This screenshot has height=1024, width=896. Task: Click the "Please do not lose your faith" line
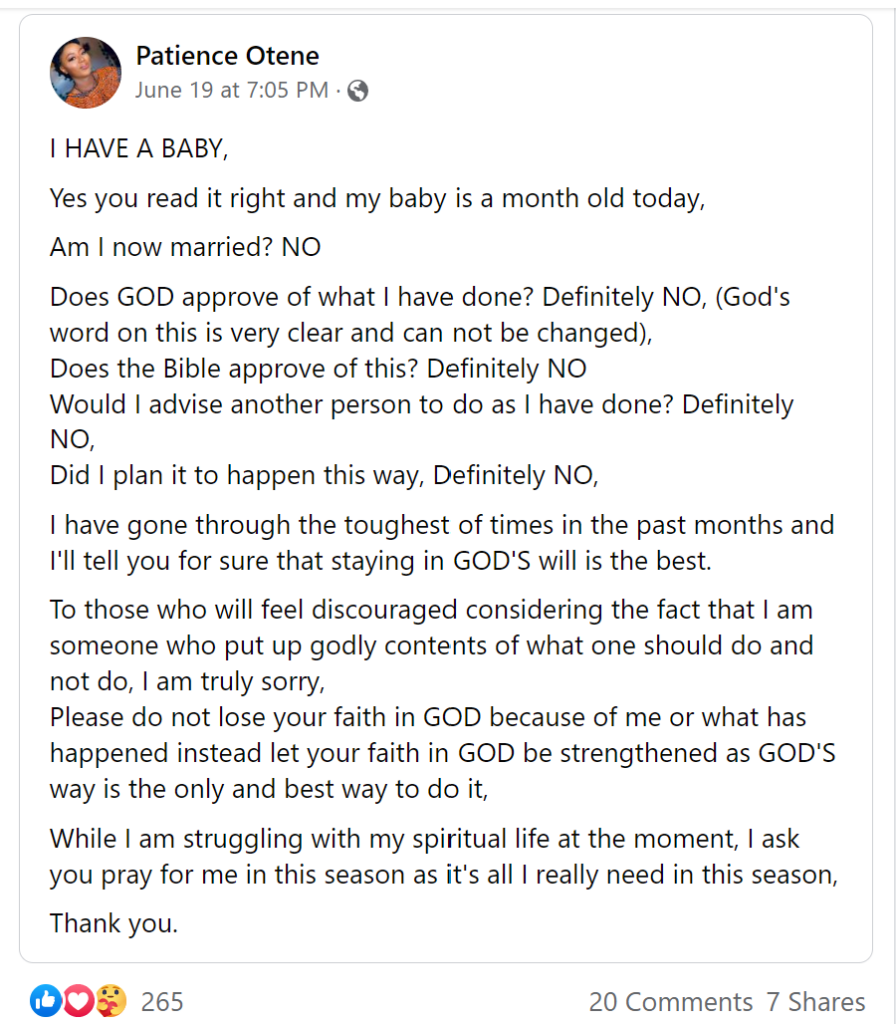[428, 717]
